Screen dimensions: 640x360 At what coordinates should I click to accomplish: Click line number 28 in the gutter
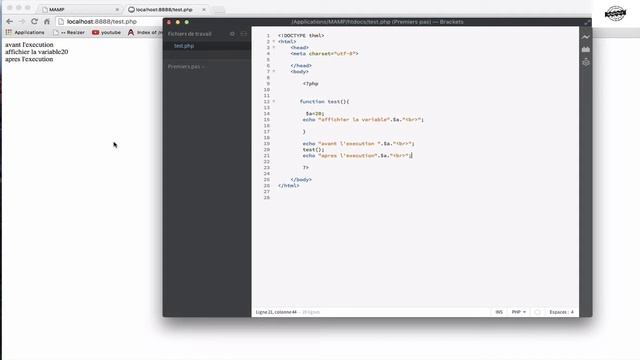267,198
